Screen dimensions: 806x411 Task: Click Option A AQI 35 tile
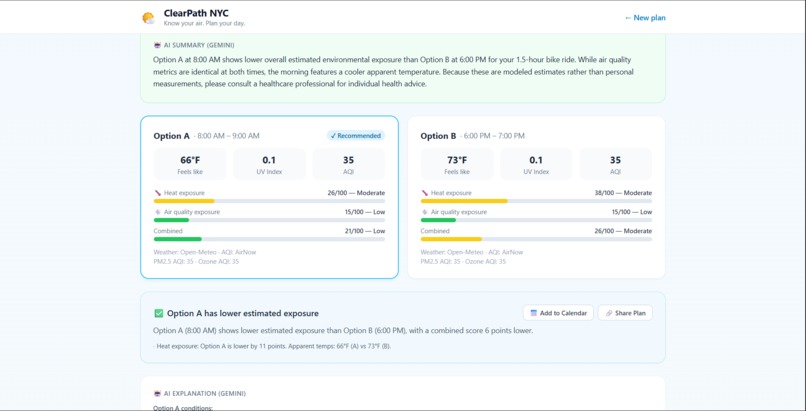[x=349, y=164]
